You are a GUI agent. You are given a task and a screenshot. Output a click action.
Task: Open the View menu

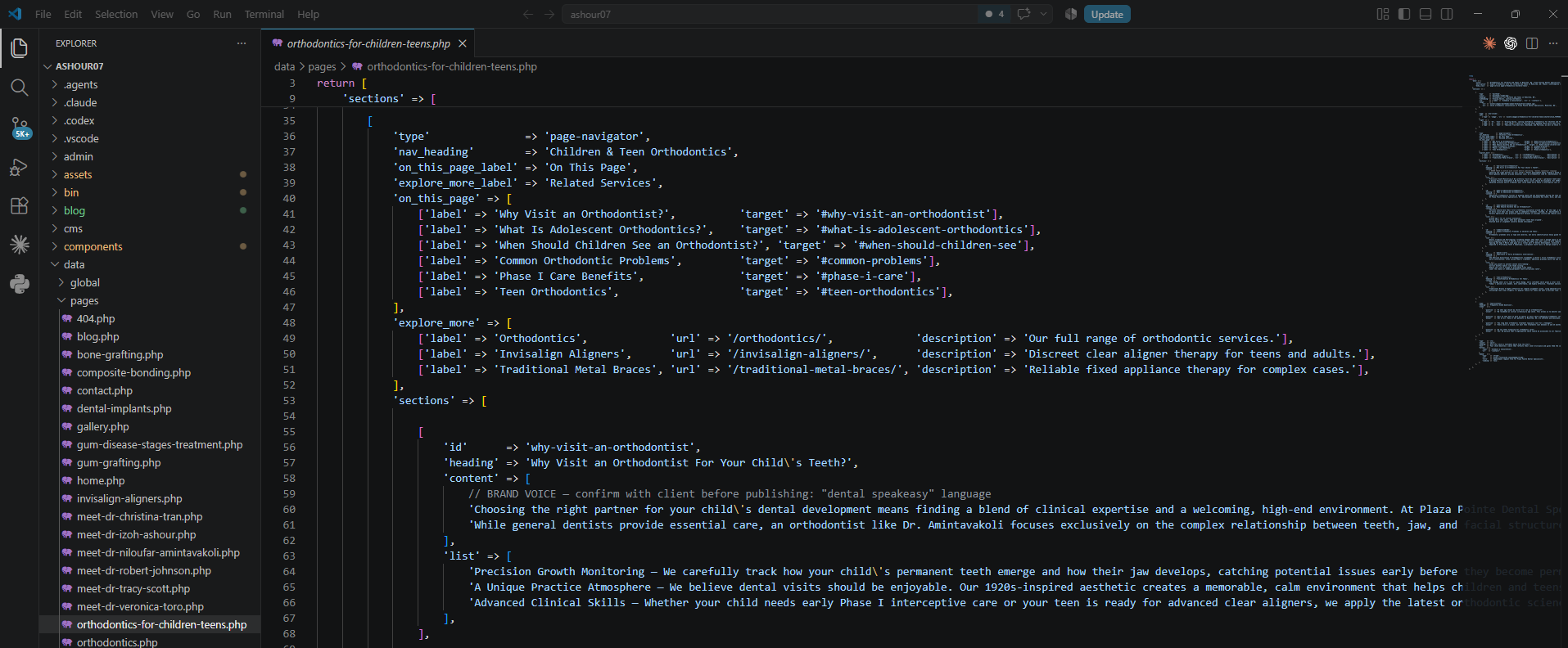coord(162,14)
